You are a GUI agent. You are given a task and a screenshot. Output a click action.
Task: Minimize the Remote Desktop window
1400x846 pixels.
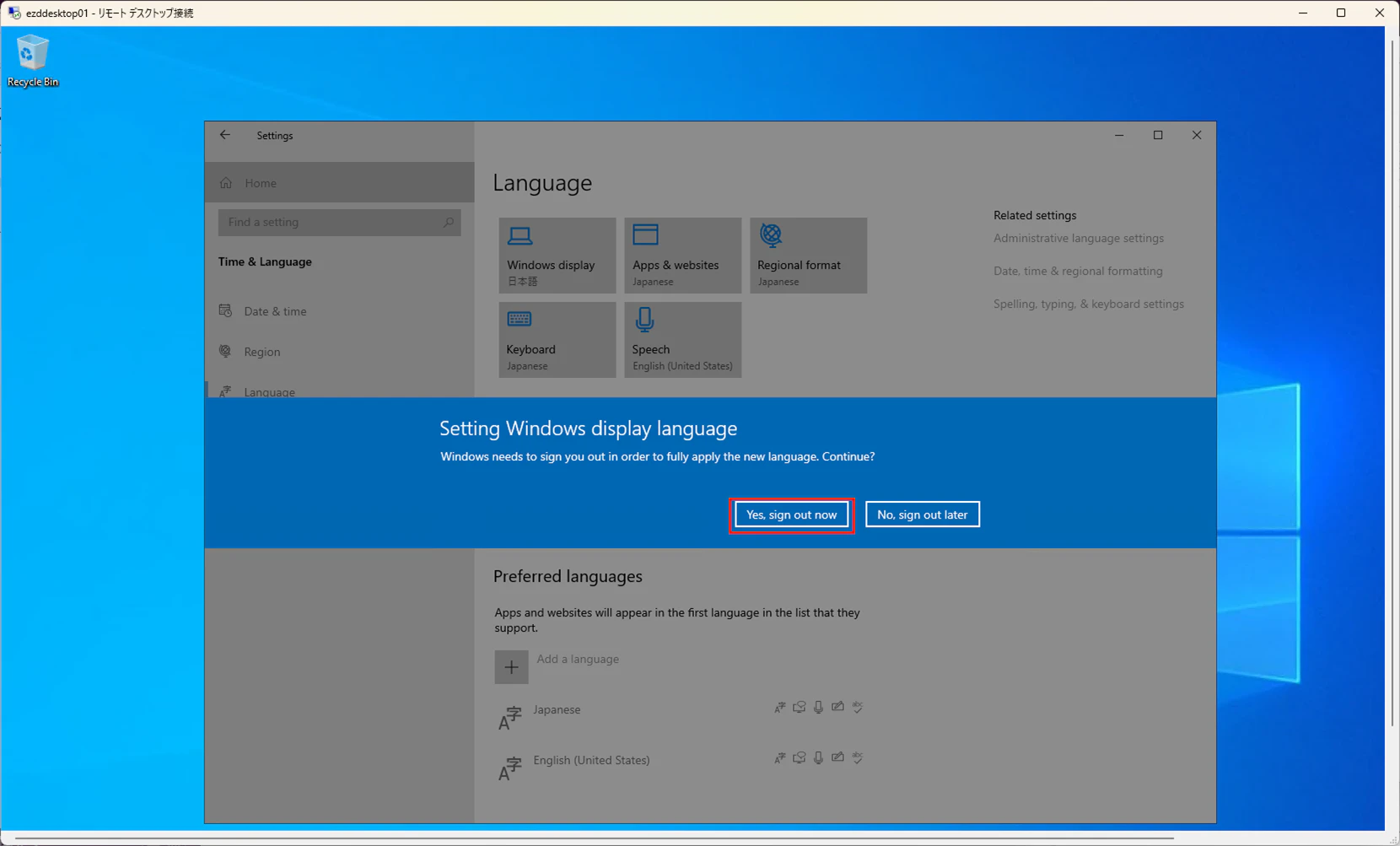coord(1303,13)
